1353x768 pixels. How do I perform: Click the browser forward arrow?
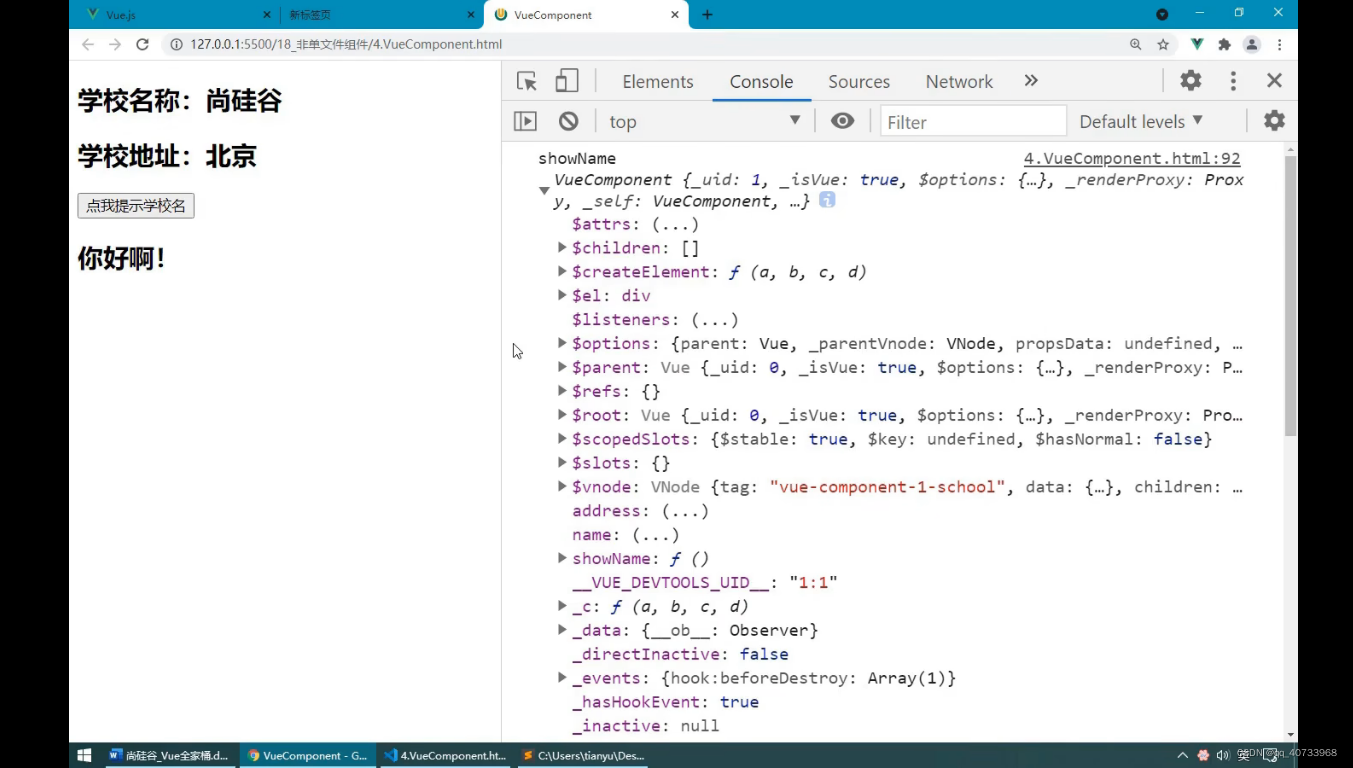[115, 44]
